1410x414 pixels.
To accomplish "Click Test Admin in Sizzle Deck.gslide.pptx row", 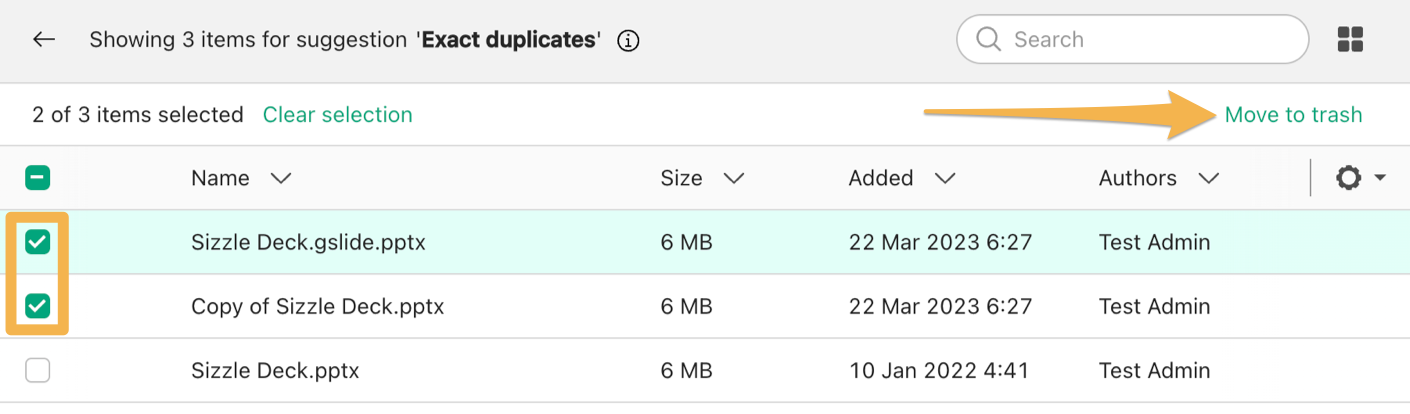I will point(1154,242).
